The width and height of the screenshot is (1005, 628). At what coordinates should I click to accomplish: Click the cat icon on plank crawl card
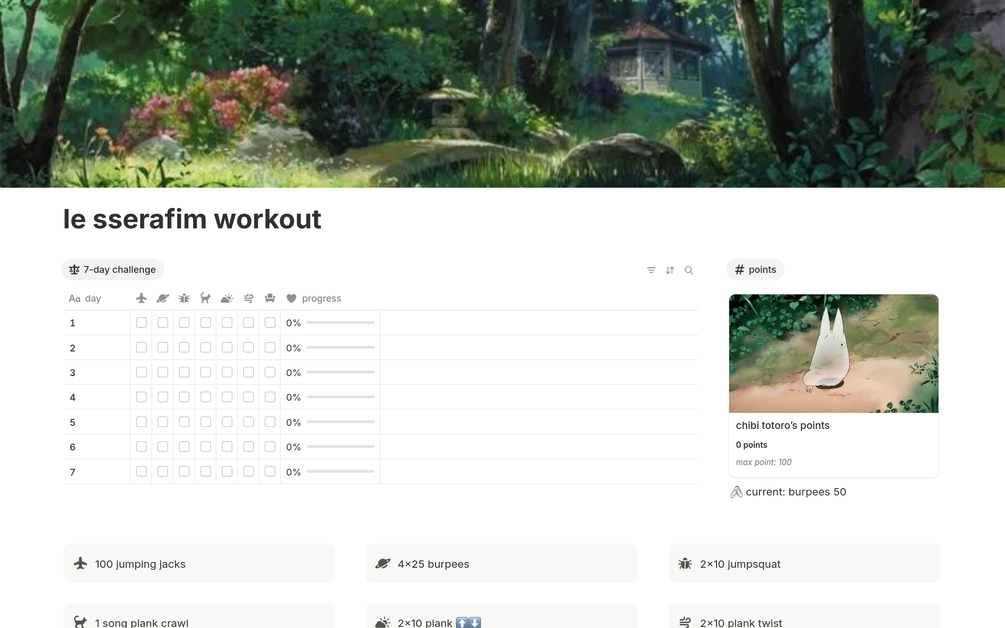80,622
